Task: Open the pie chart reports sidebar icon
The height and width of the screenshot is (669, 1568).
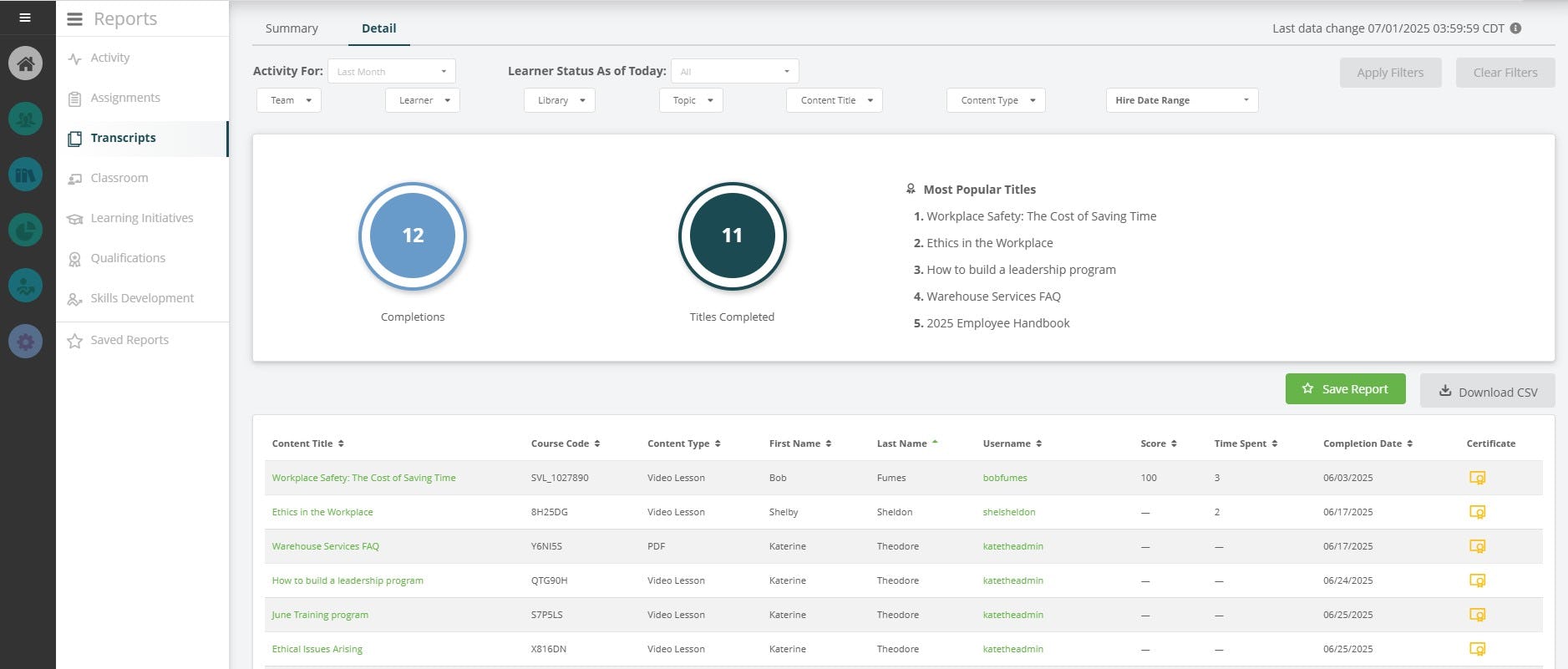Action: coord(25,230)
